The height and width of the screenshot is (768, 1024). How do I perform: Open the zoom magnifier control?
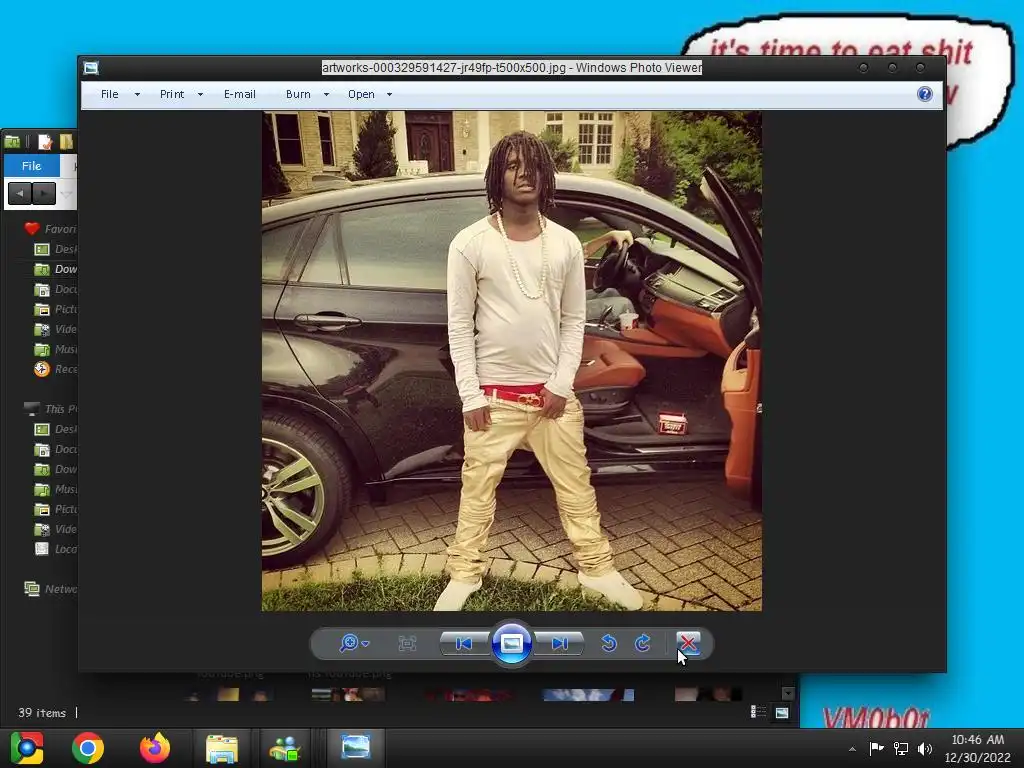(x=349, y=643)
